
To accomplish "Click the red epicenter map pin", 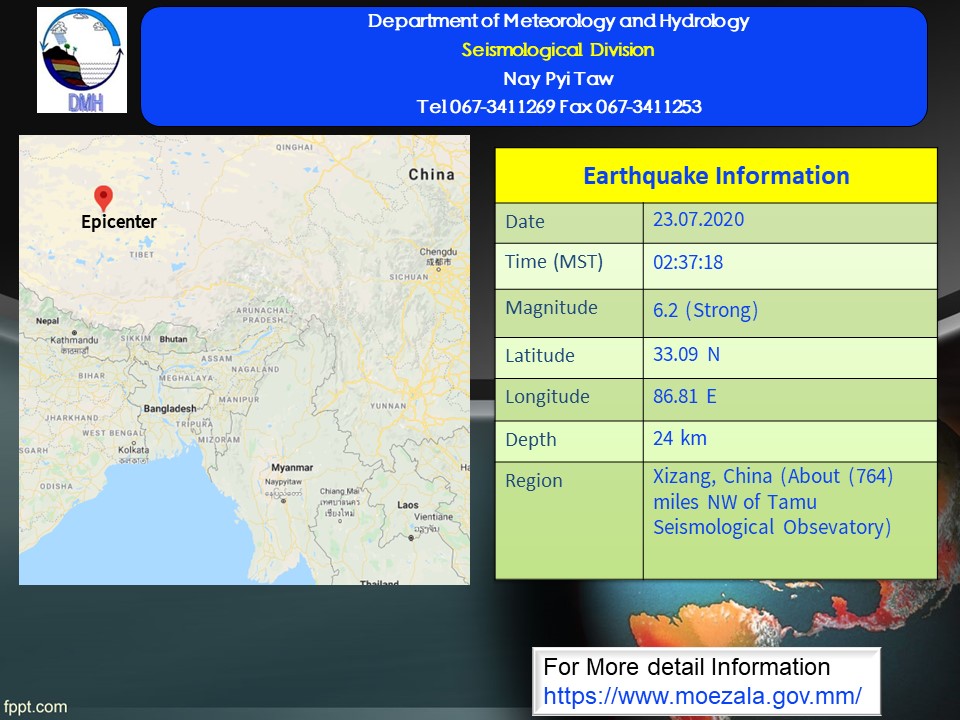I will point(103,198).
